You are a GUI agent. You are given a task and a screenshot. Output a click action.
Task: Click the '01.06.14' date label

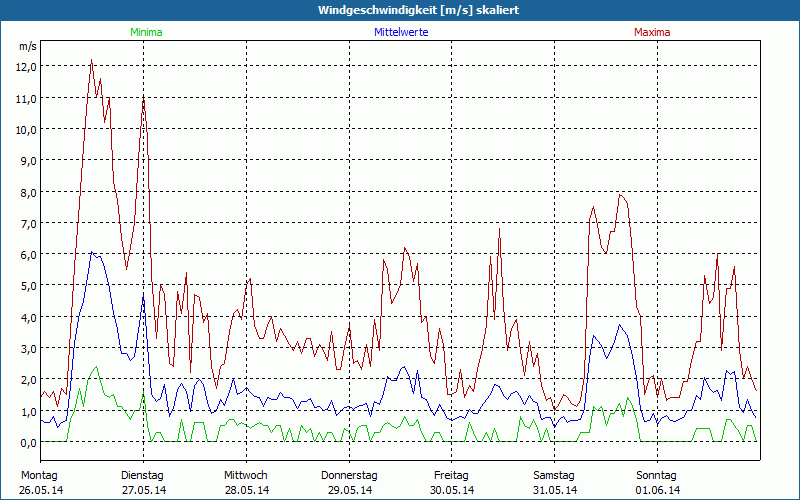[658, 490]
